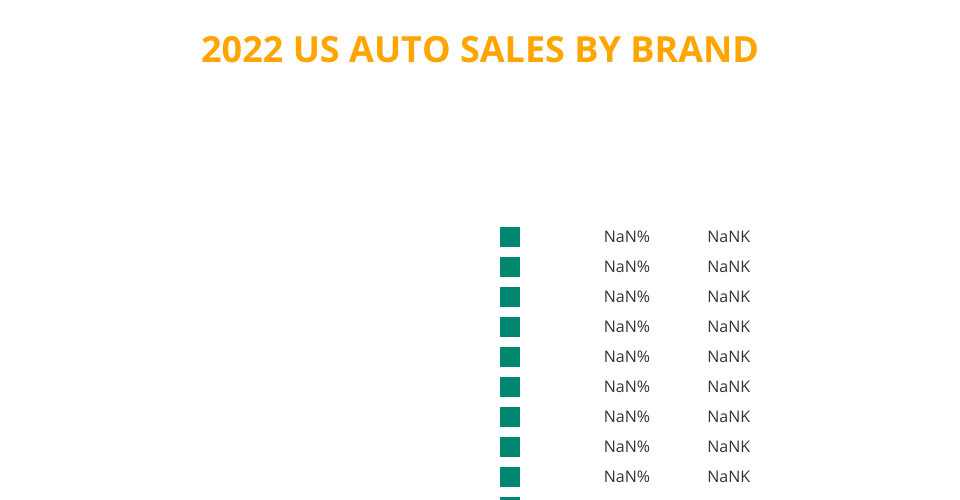Click the second green legend swatch

[510, 267]
